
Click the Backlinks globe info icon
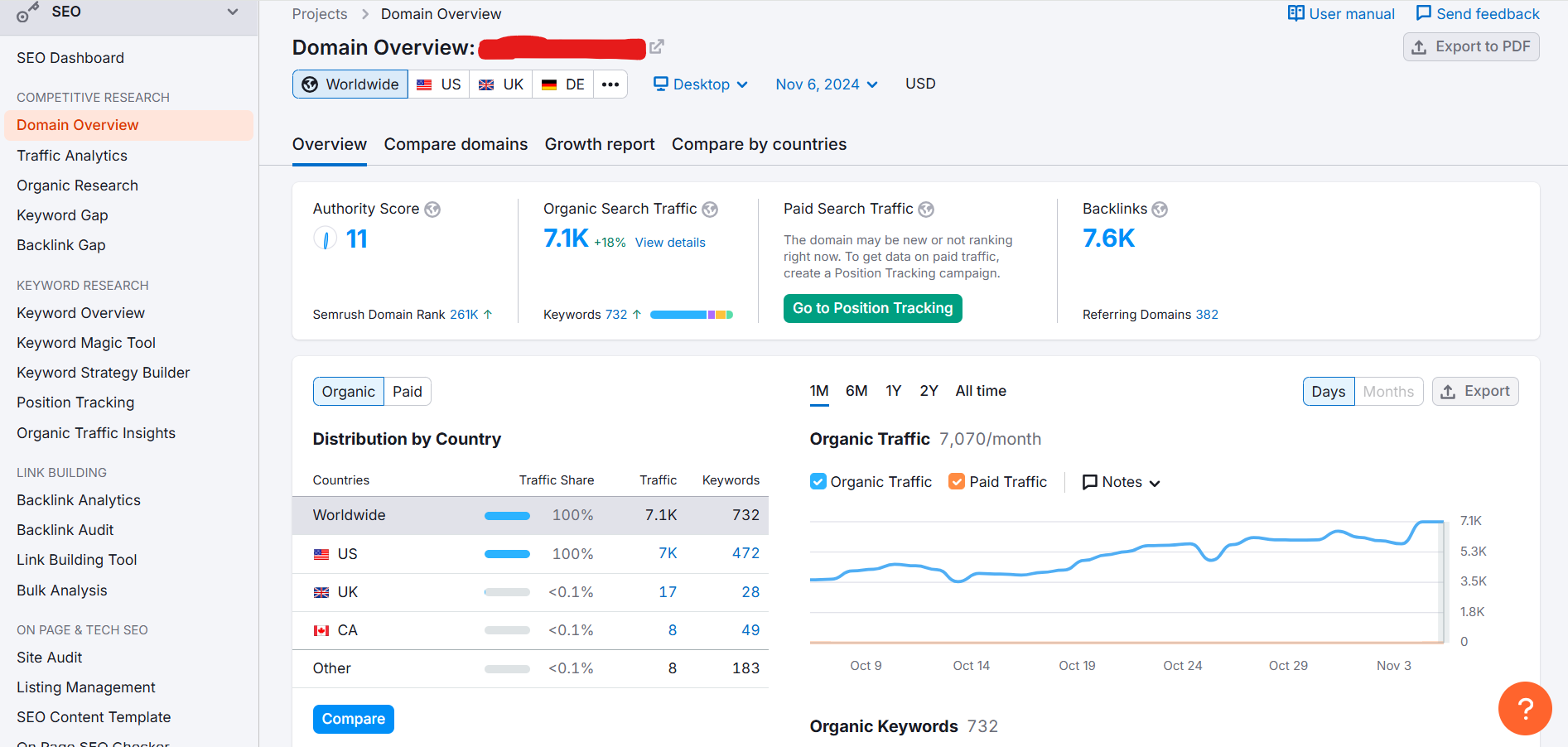pyautogui.click(x=1160, y=210)
